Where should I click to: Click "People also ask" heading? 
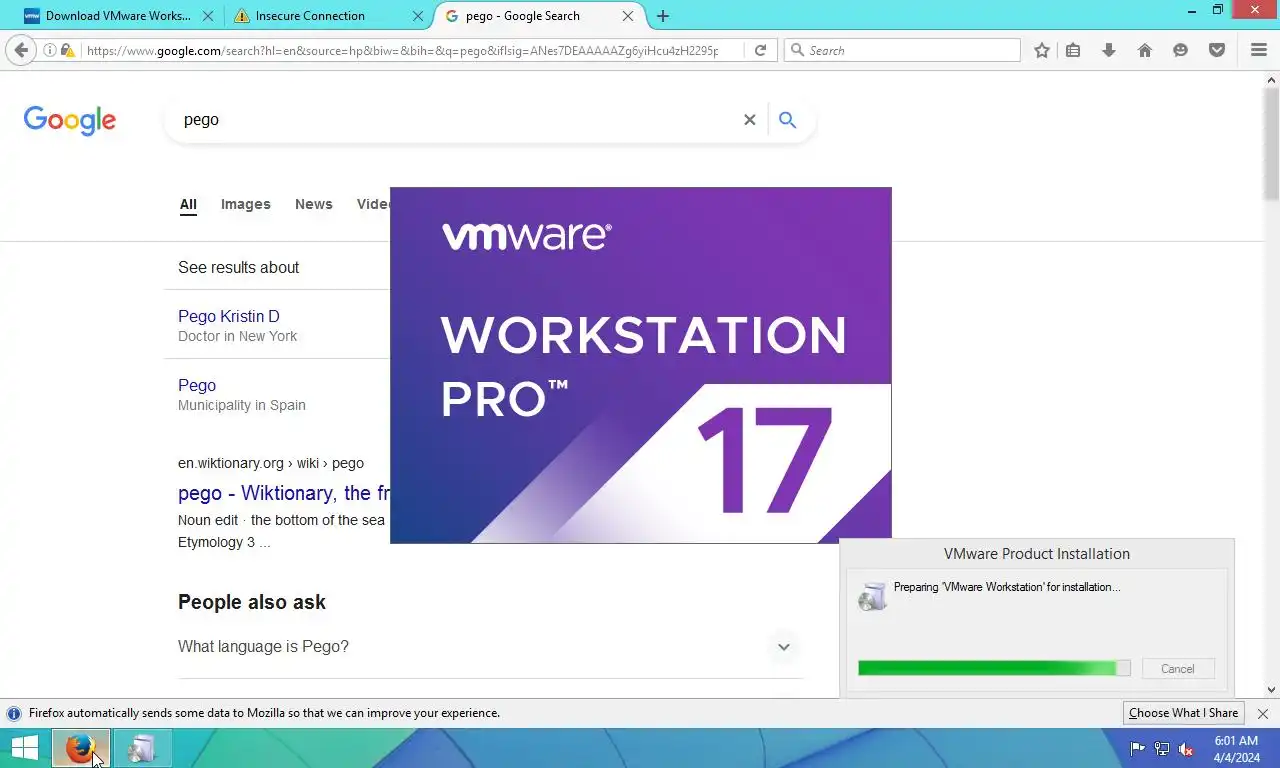click(x=252, y=602)
